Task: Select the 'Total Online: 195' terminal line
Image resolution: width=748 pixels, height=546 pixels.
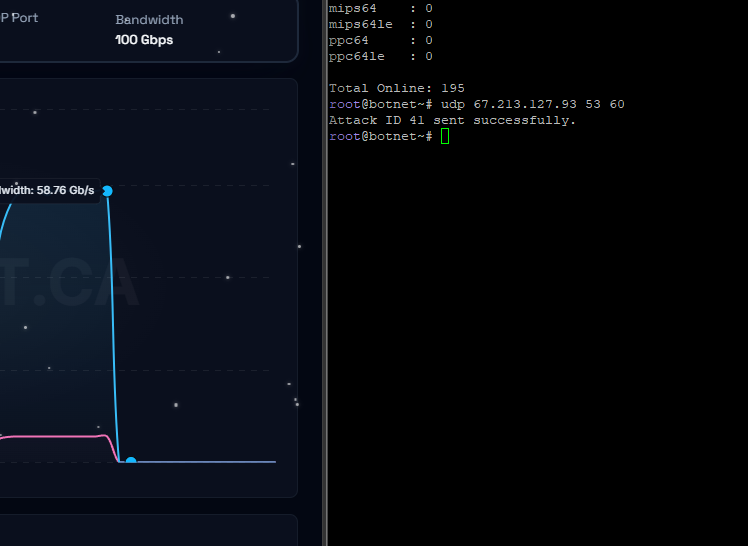Action: [396, 88]
